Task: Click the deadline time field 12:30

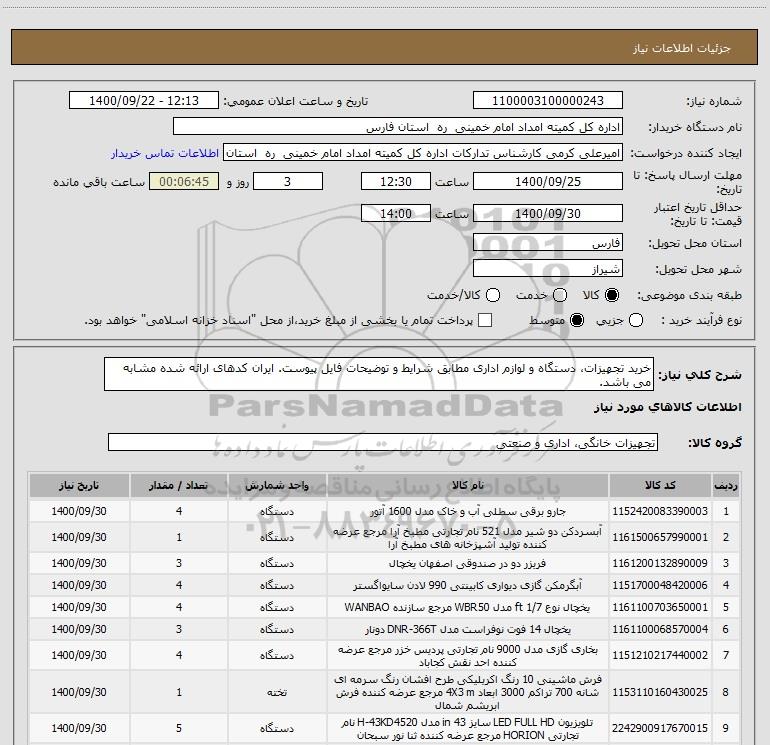Action: click(396, 181)
